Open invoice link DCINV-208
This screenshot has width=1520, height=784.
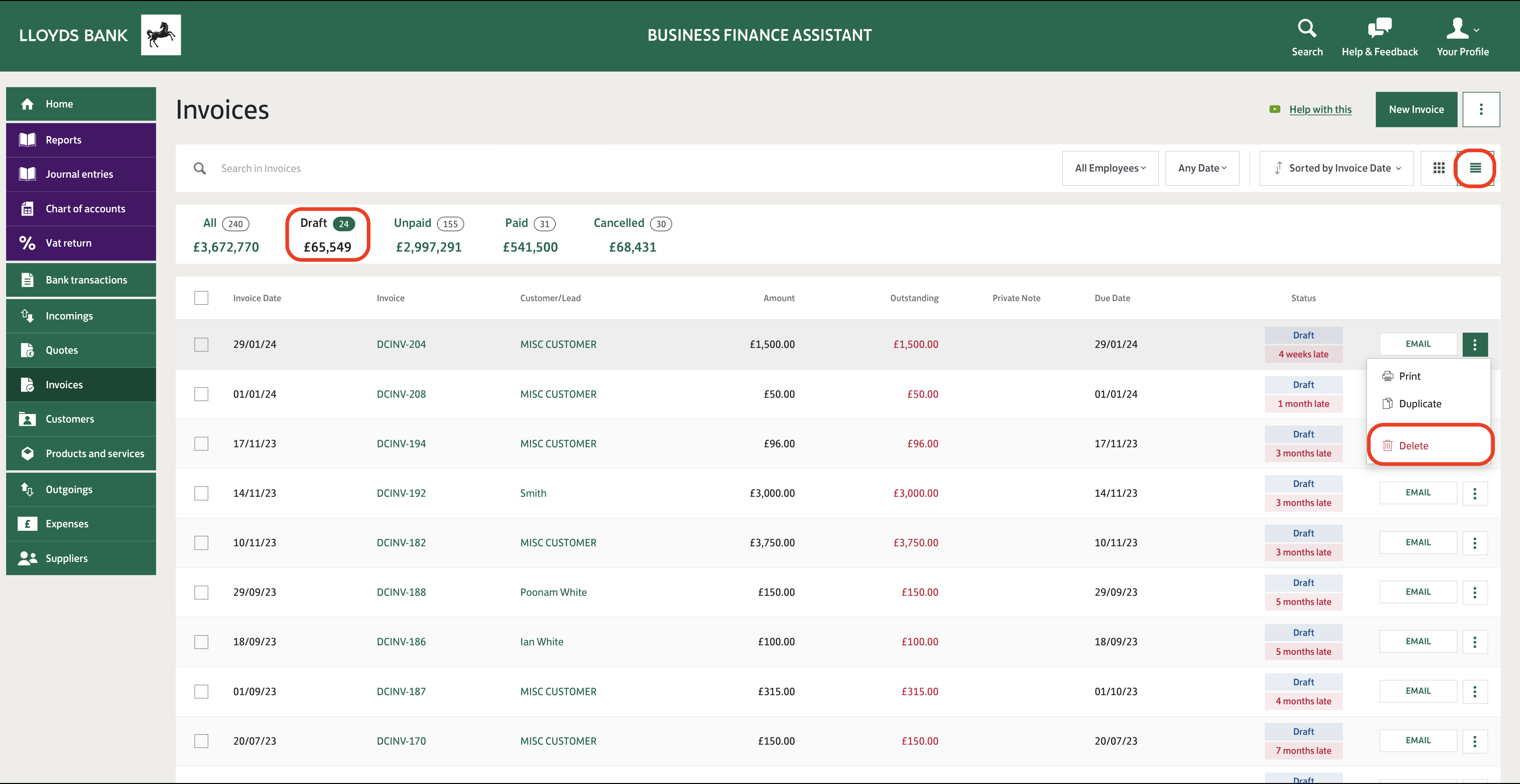[401, 394]
